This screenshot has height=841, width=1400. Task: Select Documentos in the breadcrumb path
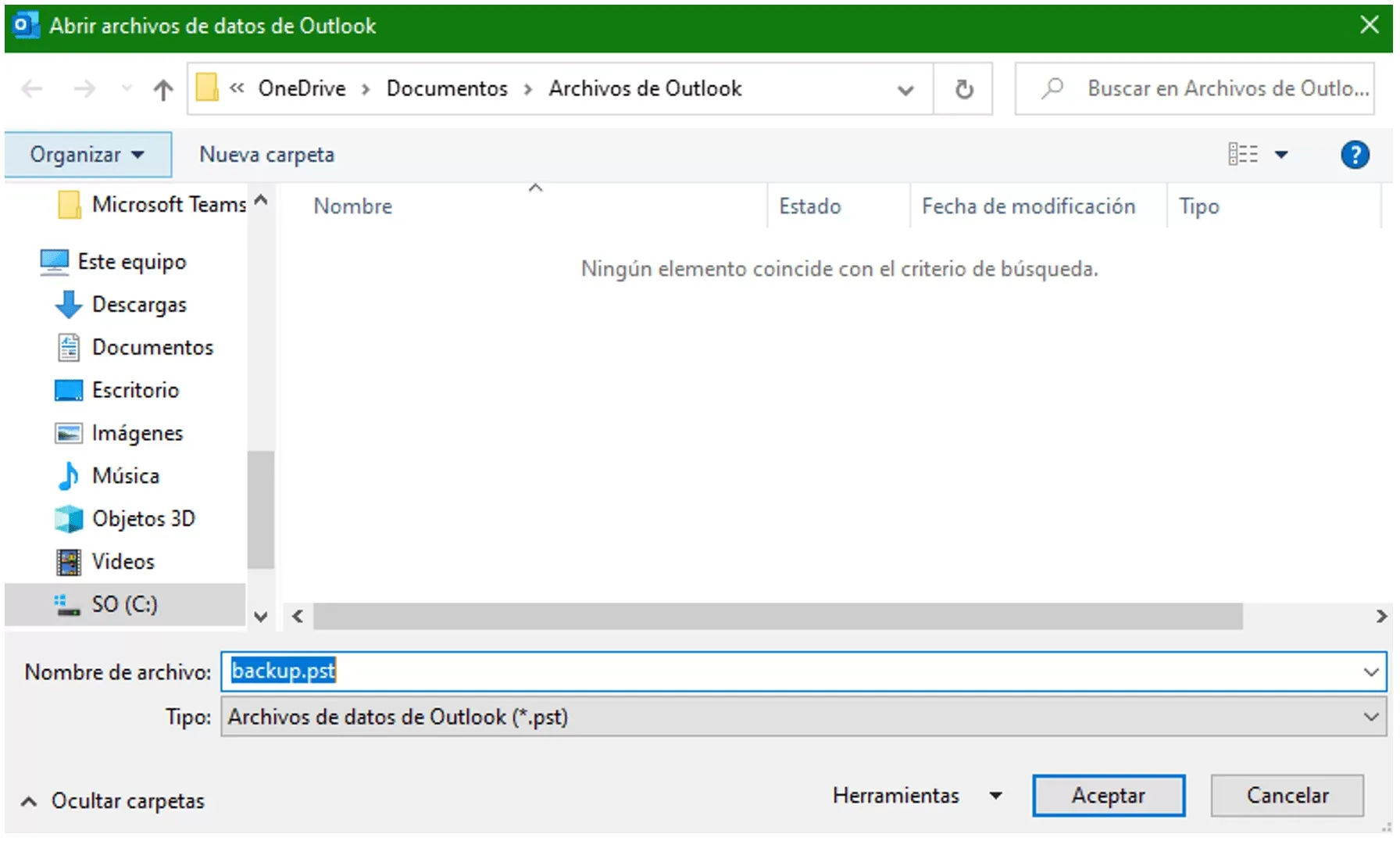tap(447, 88)
